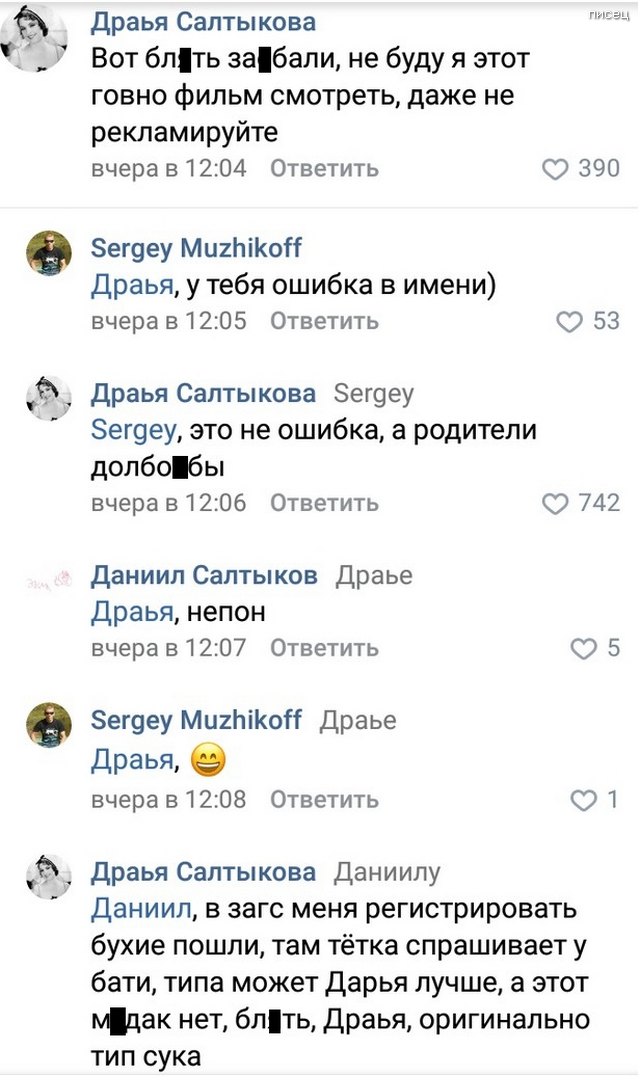Screen dimensions: 640x1077
Task: Click the 'Даниилу' reply-target label
Action: tap(387, 873)
